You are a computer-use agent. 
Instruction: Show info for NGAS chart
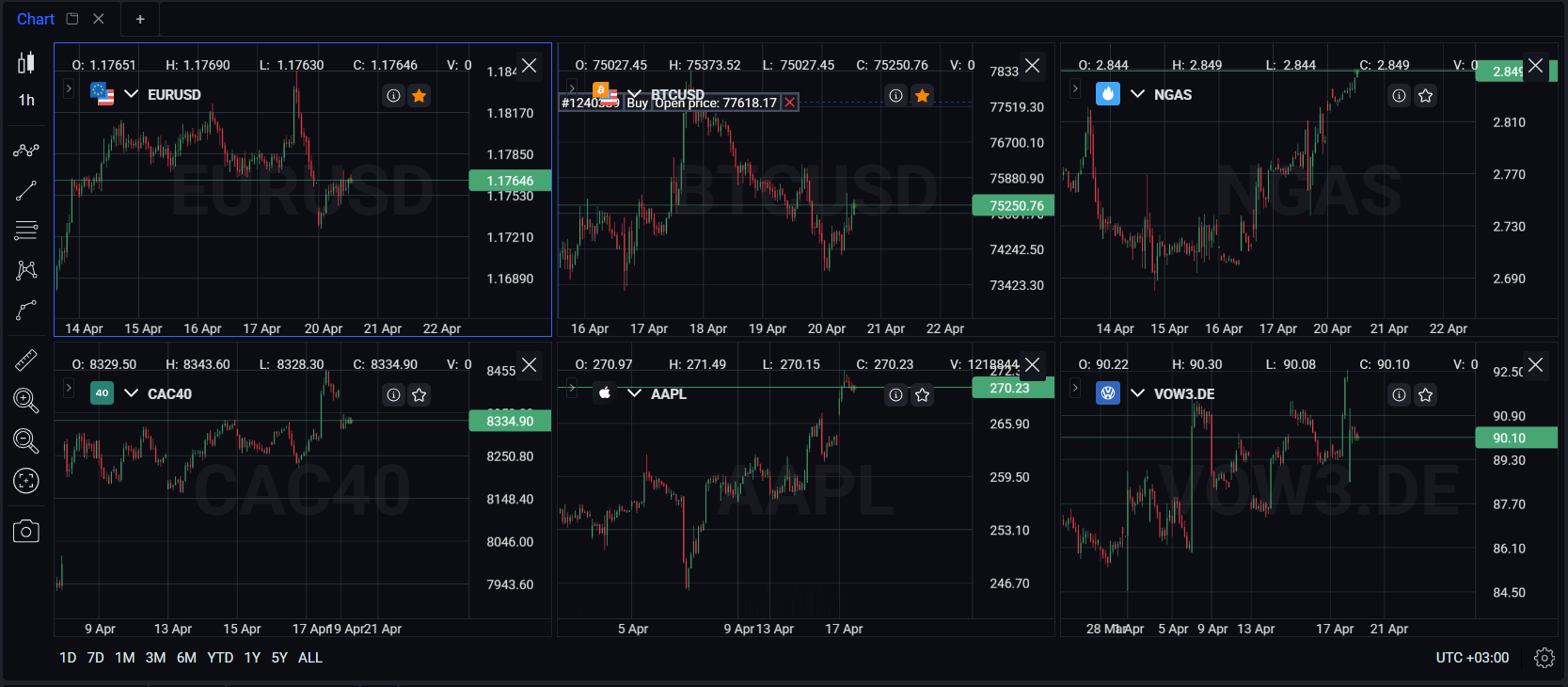click(x=1400, y=95)
